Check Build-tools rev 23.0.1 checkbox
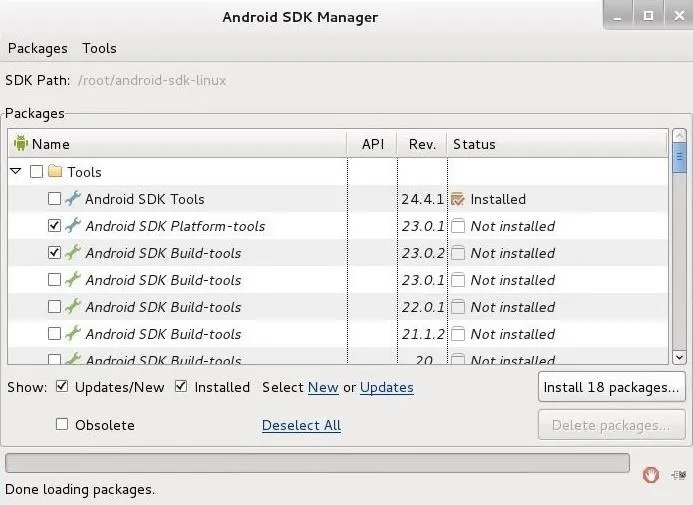 [x=54, y=279]
